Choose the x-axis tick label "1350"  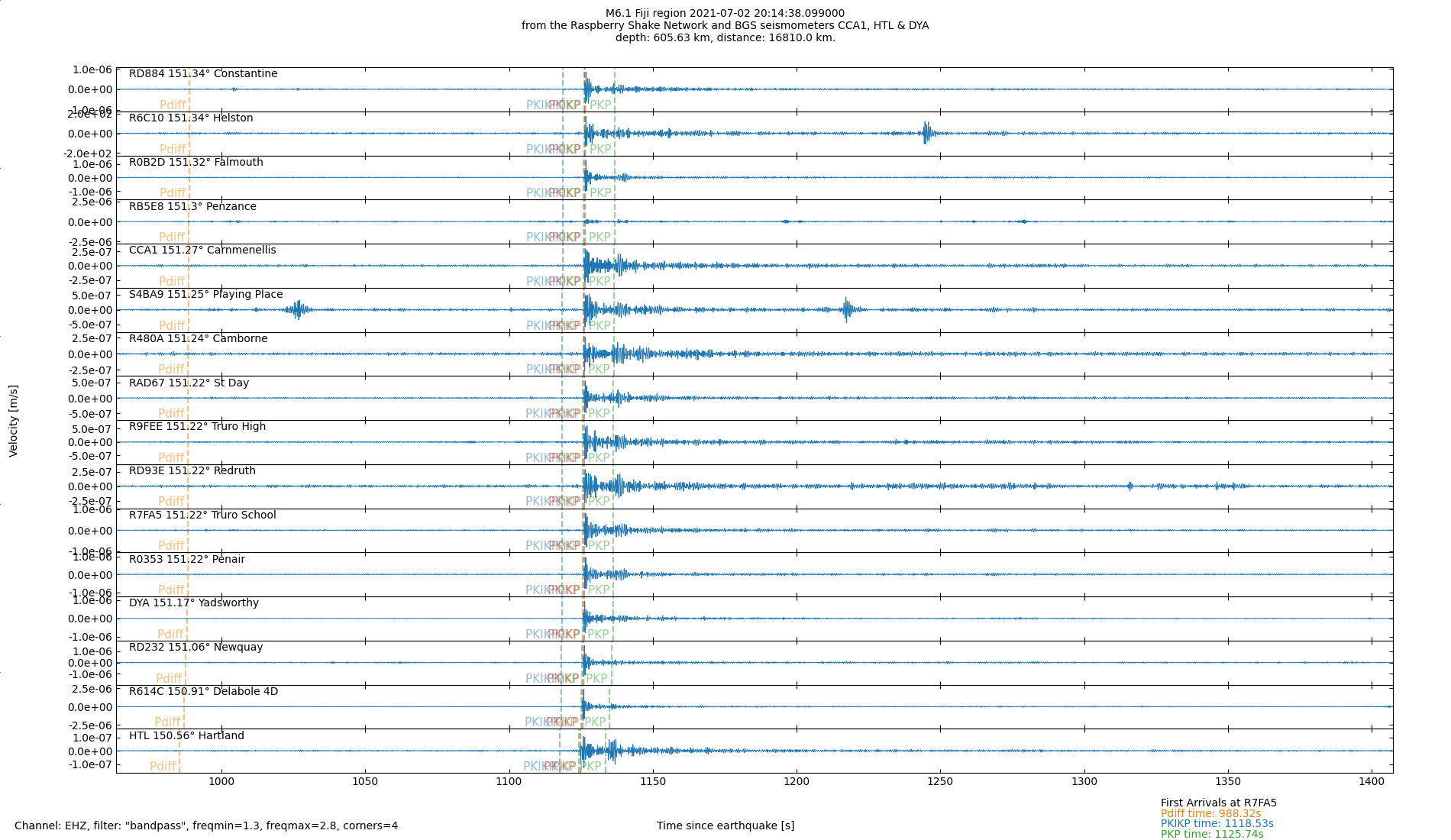click(x=1228, y=781)
